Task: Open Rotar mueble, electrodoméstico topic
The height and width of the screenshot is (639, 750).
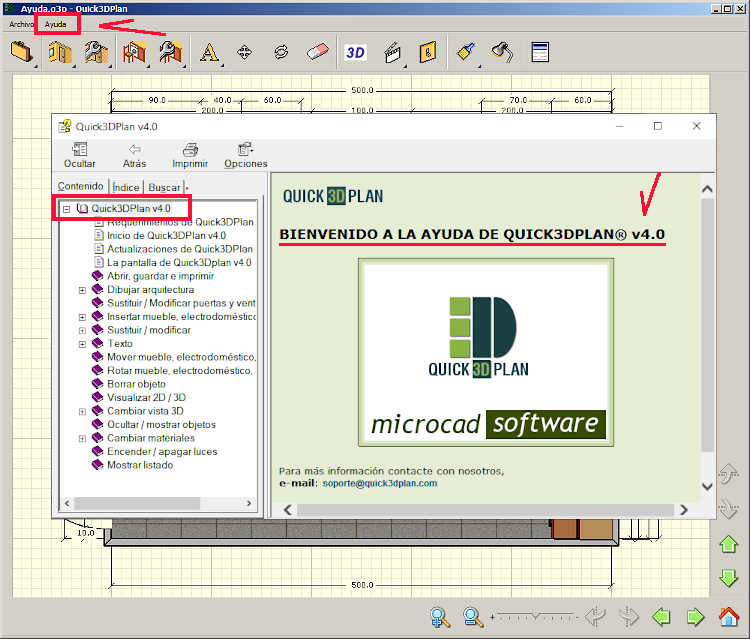Action: point(179,371)
